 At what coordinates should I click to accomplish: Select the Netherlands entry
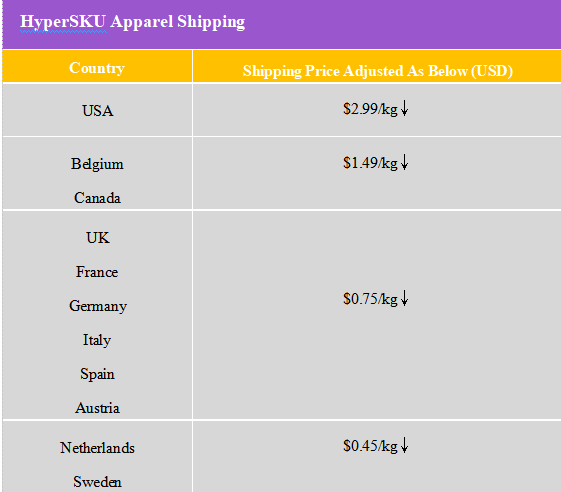[x=97, y=448]
